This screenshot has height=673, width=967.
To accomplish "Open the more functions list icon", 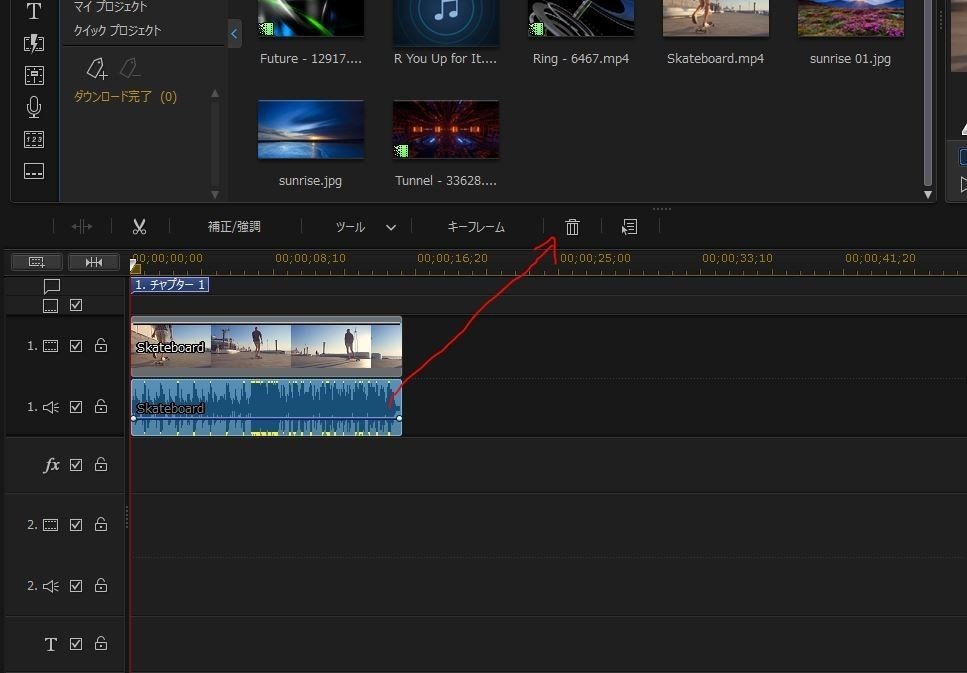I will (630, 226).
